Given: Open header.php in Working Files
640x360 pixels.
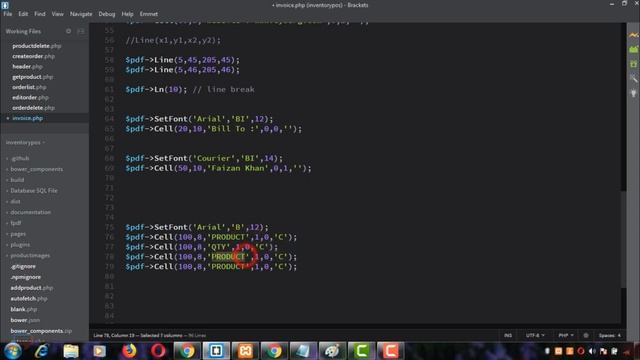Looking at the screenshot, I should 27,67.
